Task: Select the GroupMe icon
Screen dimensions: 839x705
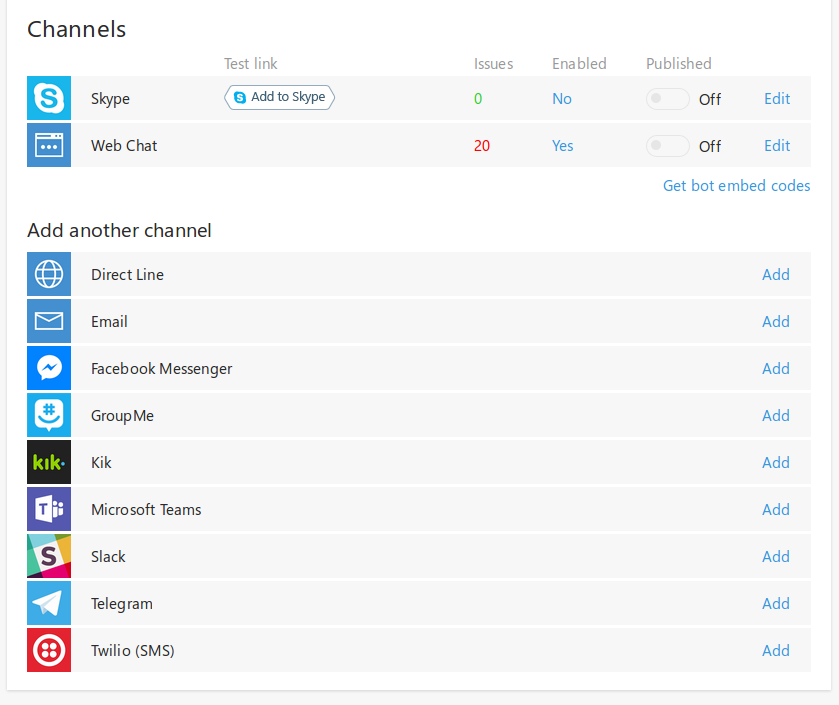Action: tap(48, 415)
